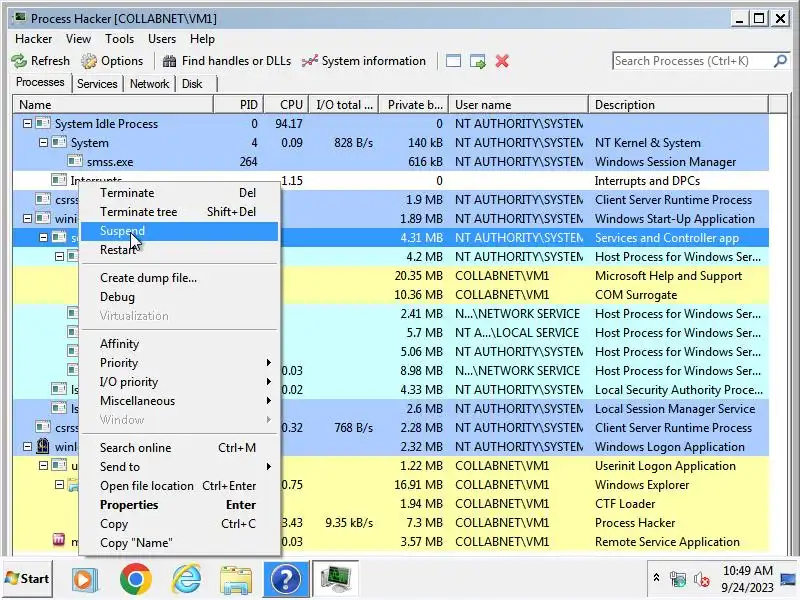Show hidden tray icons arrow

click(x=657, y=578)
